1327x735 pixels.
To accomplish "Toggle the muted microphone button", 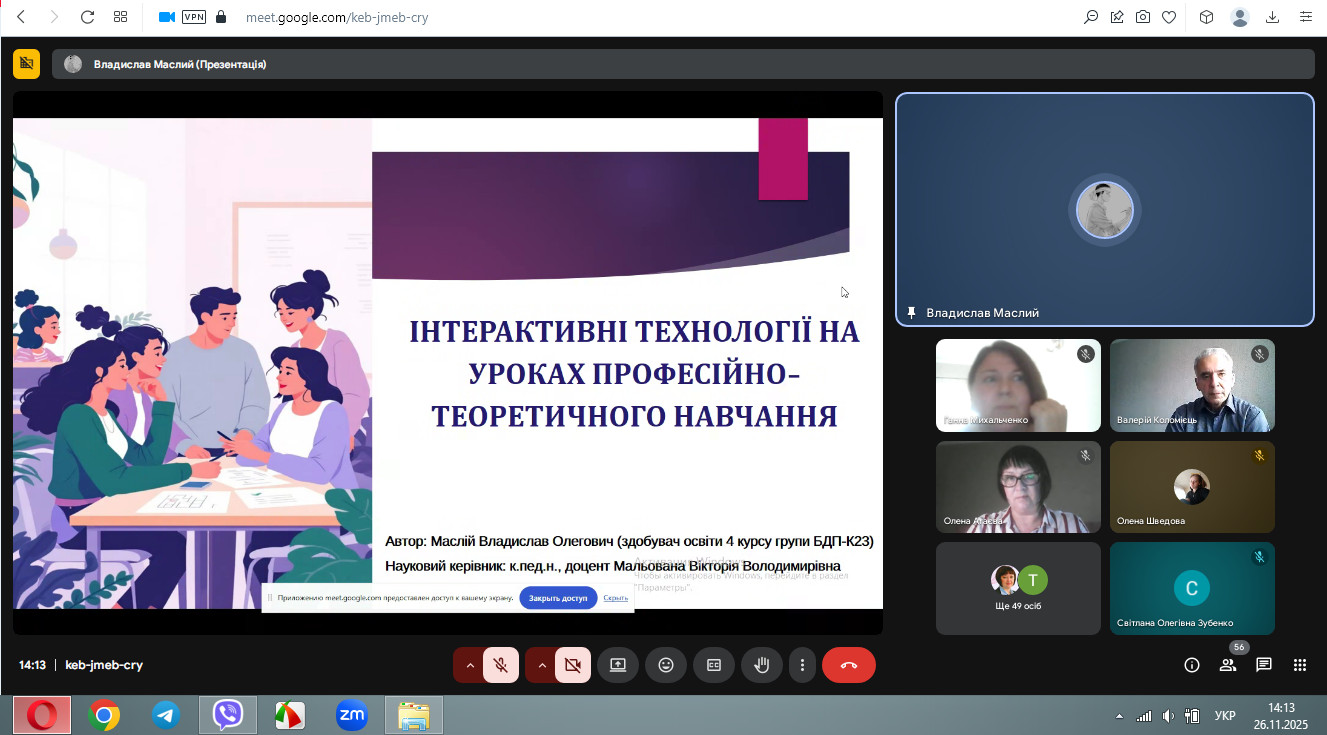I will pos(501,665).
